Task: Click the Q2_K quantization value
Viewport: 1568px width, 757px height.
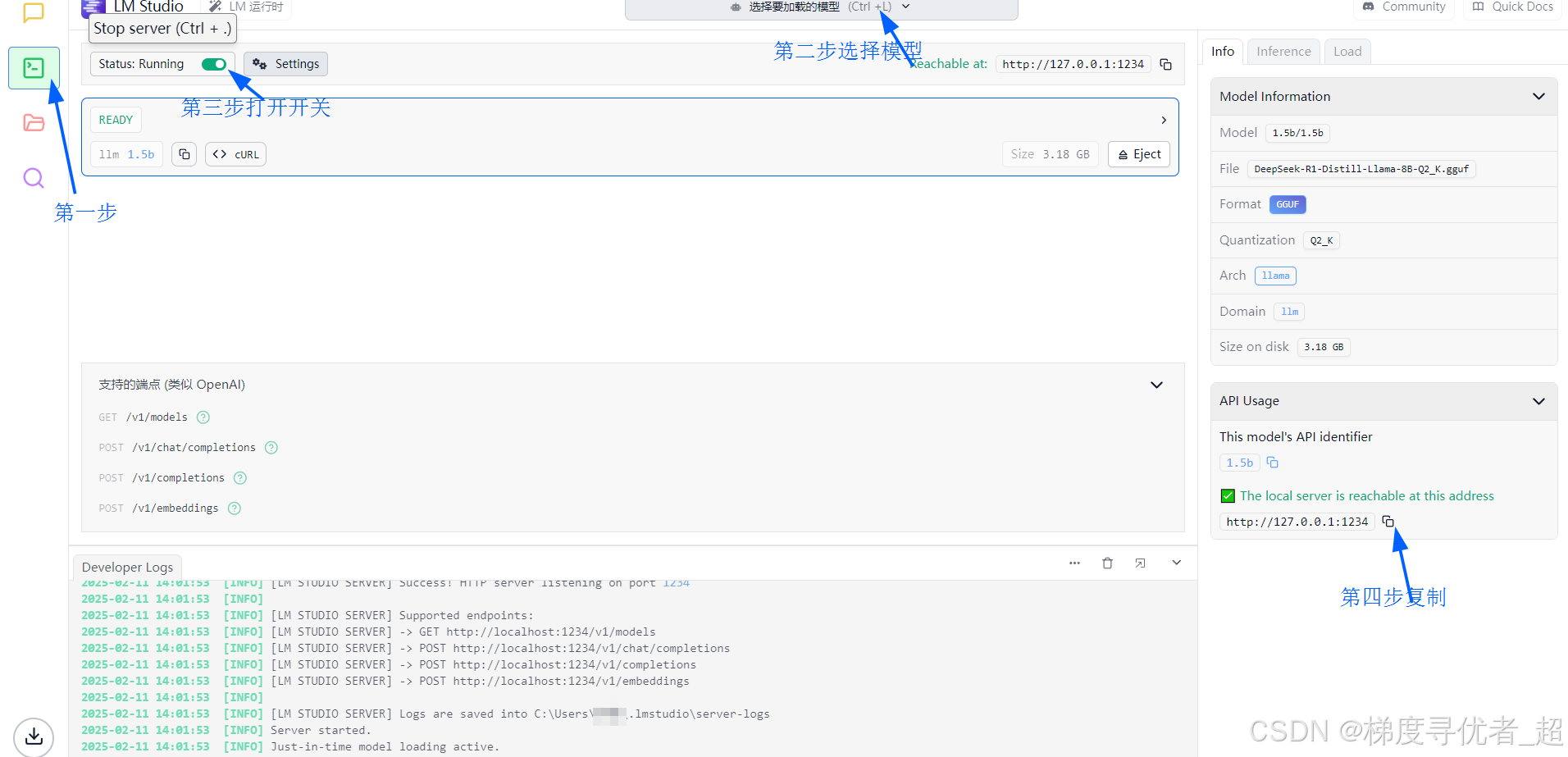Action: [1321, 240]
